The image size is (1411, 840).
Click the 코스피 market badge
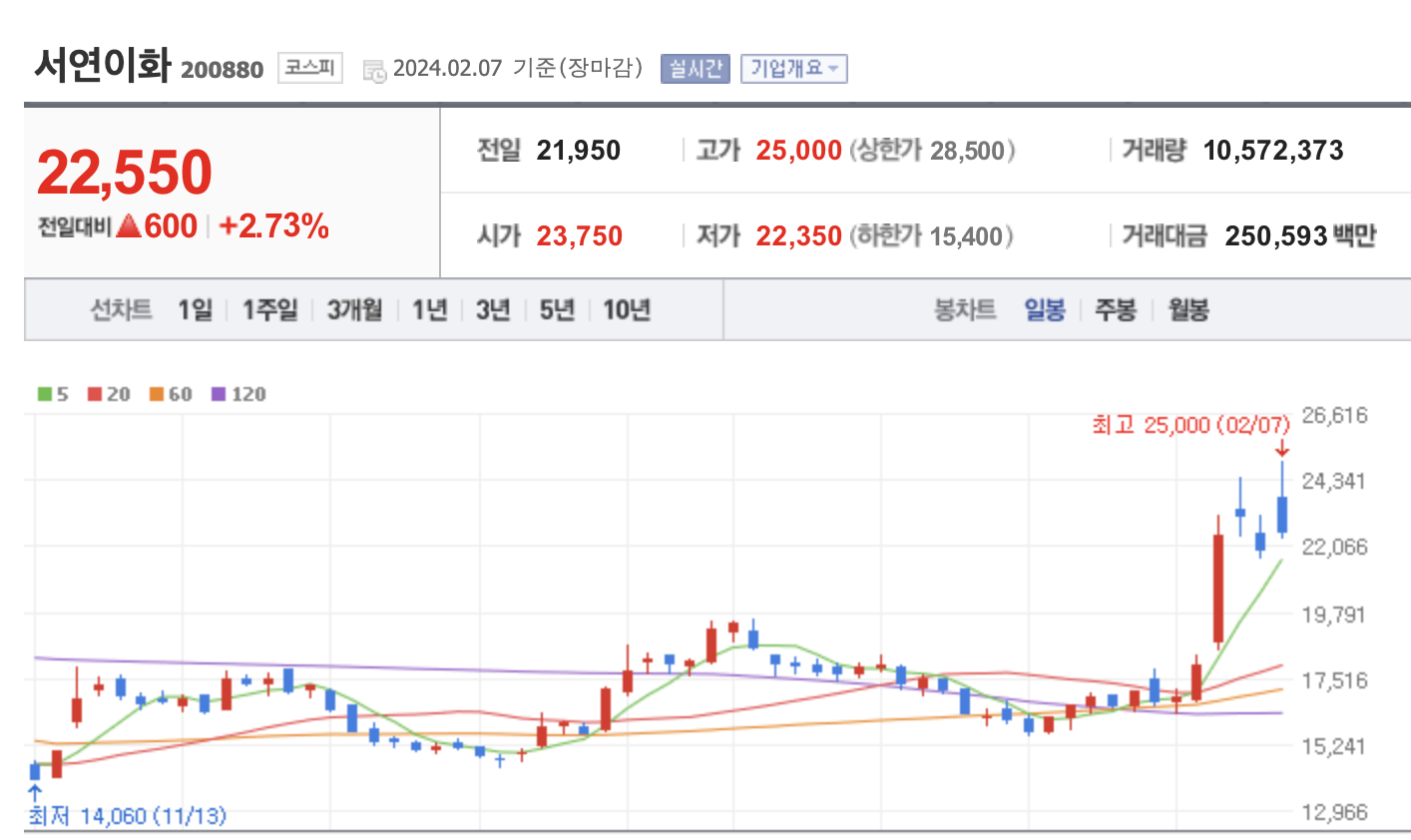(310, 67)
